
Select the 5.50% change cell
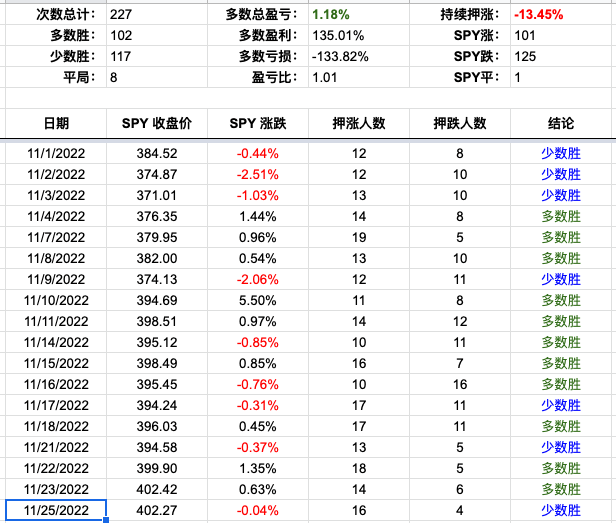click(258, 301)
